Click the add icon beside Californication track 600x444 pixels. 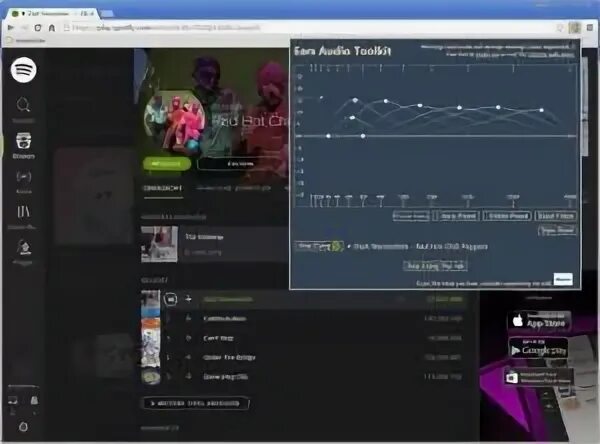pyautogui.click(x=188, y=318)
